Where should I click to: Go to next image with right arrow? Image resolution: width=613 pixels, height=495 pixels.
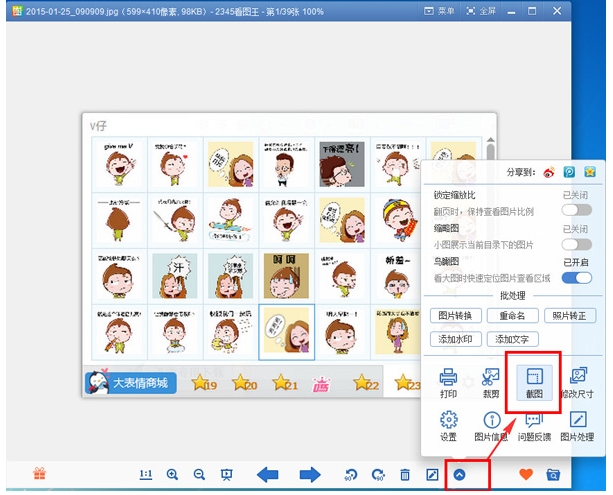pyautogui.click(x=310, y=474)
